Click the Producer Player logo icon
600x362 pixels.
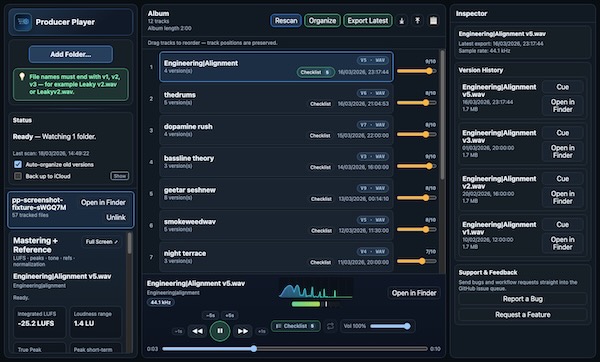(x=23, y=22)
